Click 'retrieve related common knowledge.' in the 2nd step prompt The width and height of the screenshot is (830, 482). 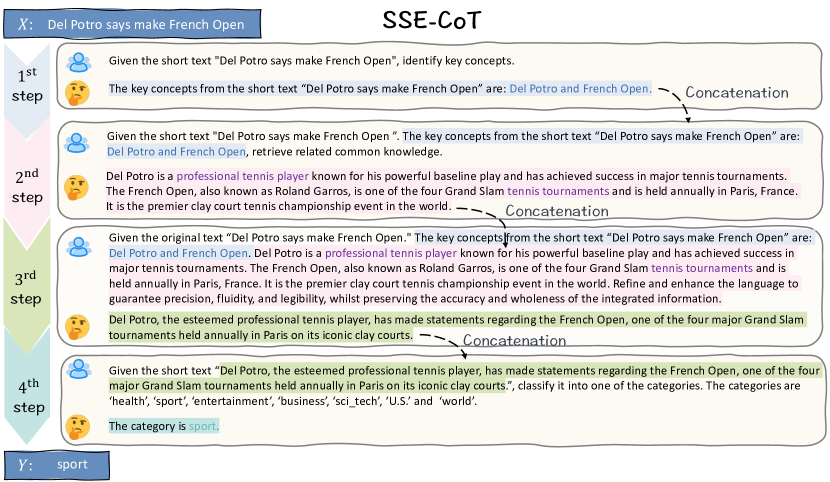tap(347, 152)
